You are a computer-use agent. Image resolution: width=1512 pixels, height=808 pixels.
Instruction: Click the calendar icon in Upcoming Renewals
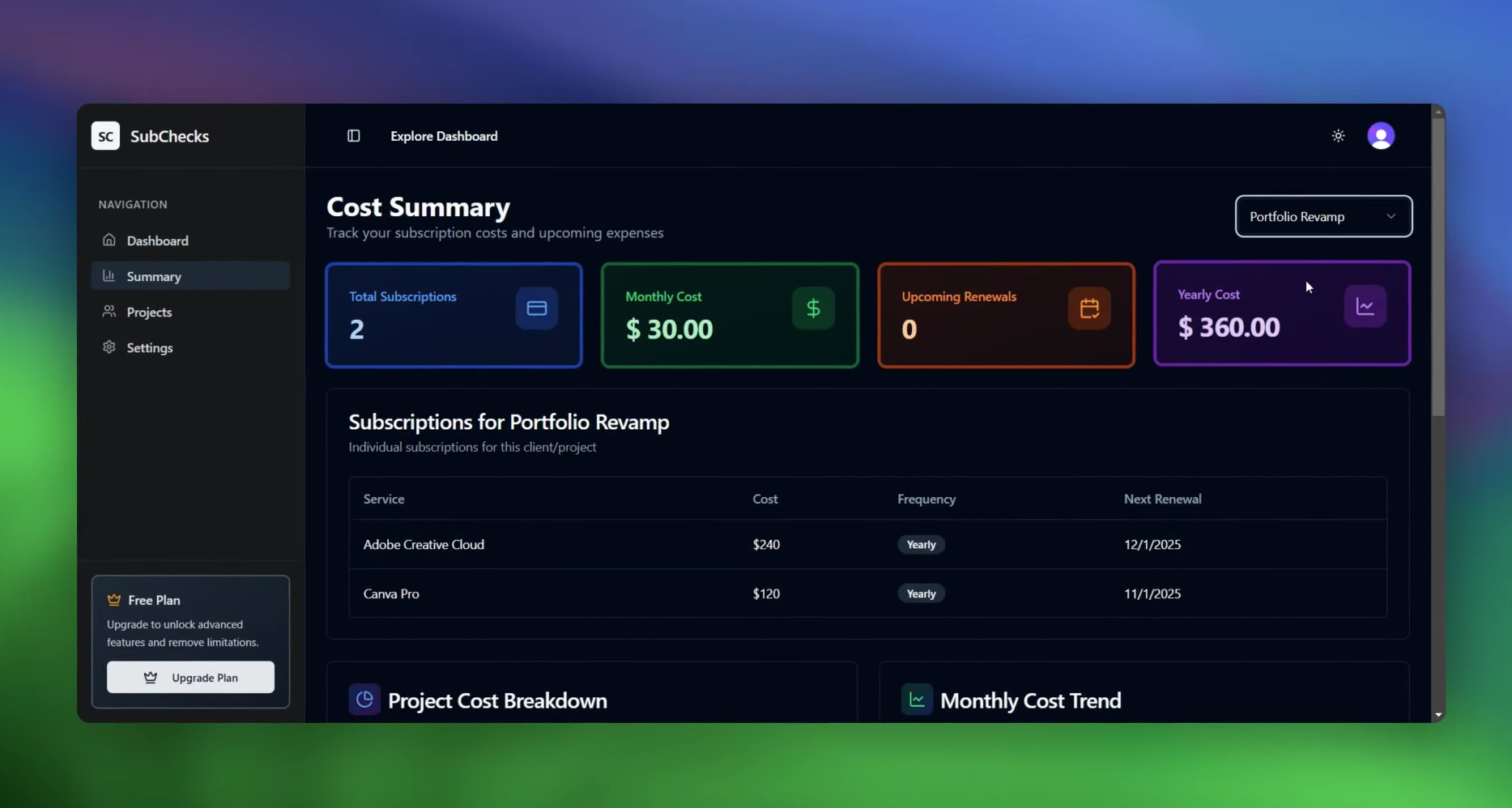[1089, 308]
